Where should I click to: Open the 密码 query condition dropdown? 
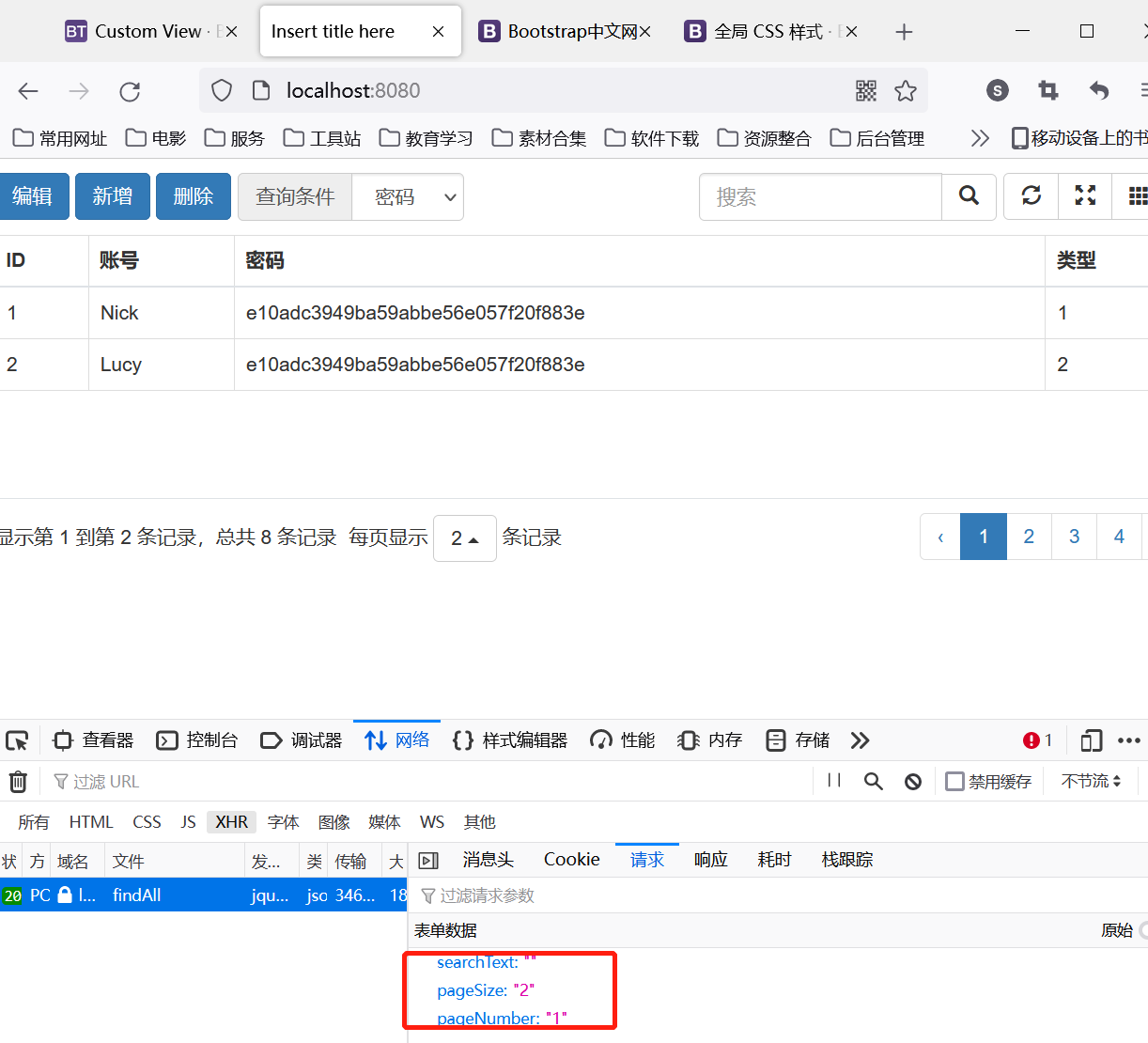coord(408,197)
